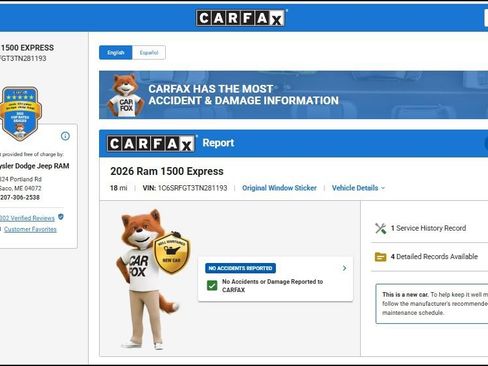Image resolution: width=488 pixels, height=366 pixels.
Task: Click the Car Fox mascot in the accident banner
Action: tap(125, 95)
